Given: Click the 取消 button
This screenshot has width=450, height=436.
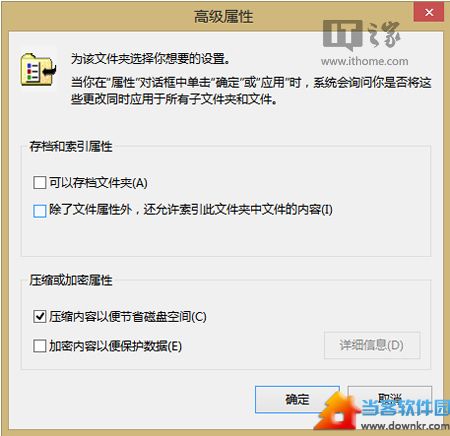Looking at the screenshot, I should click(x=390, y=399).
